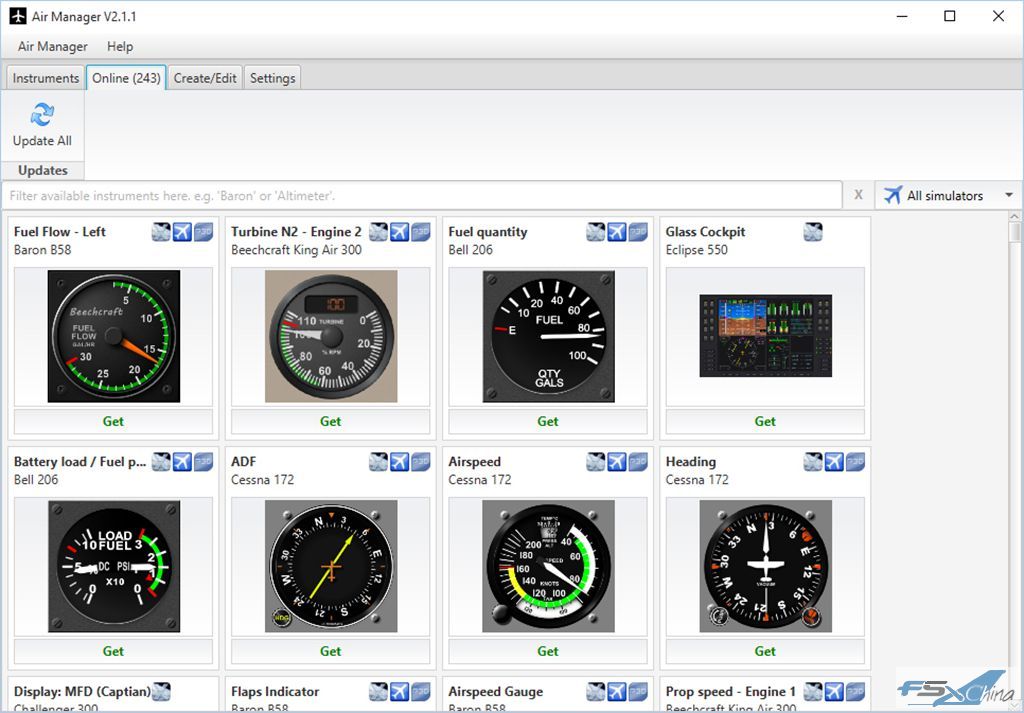1024x713 pixels.
Task: Click the 'Eclipse 550' aircraft label
Action: pyautogui.click(x=696, y=249)
